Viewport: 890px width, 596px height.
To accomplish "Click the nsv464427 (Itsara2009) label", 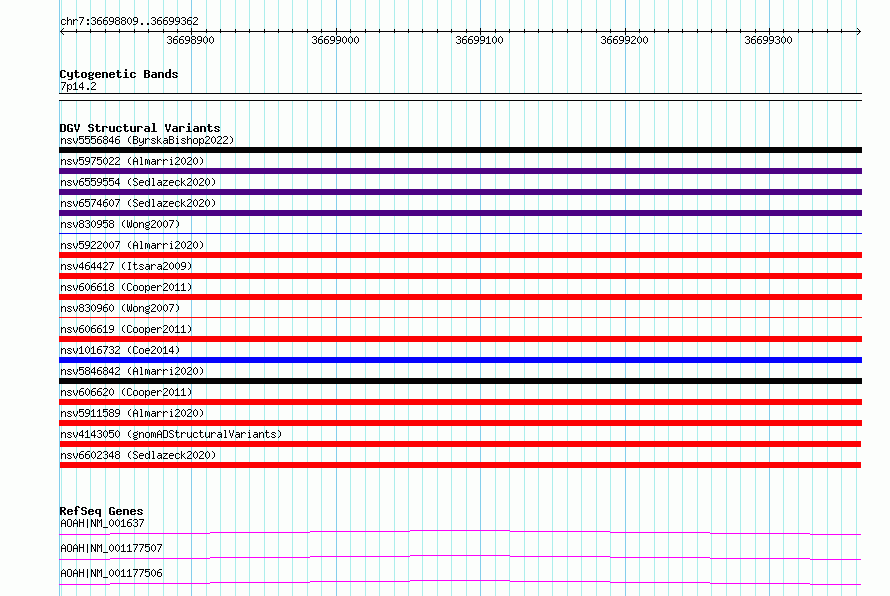I will 126,266.
